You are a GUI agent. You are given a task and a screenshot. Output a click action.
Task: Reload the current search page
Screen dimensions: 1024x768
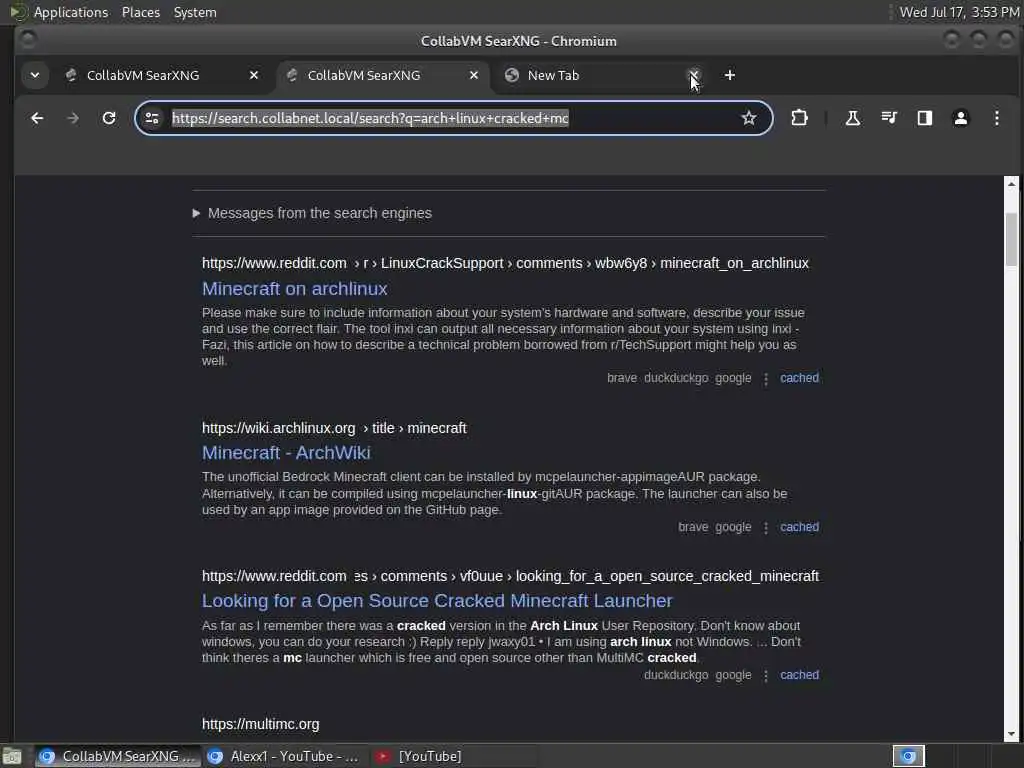click(109, 118)
